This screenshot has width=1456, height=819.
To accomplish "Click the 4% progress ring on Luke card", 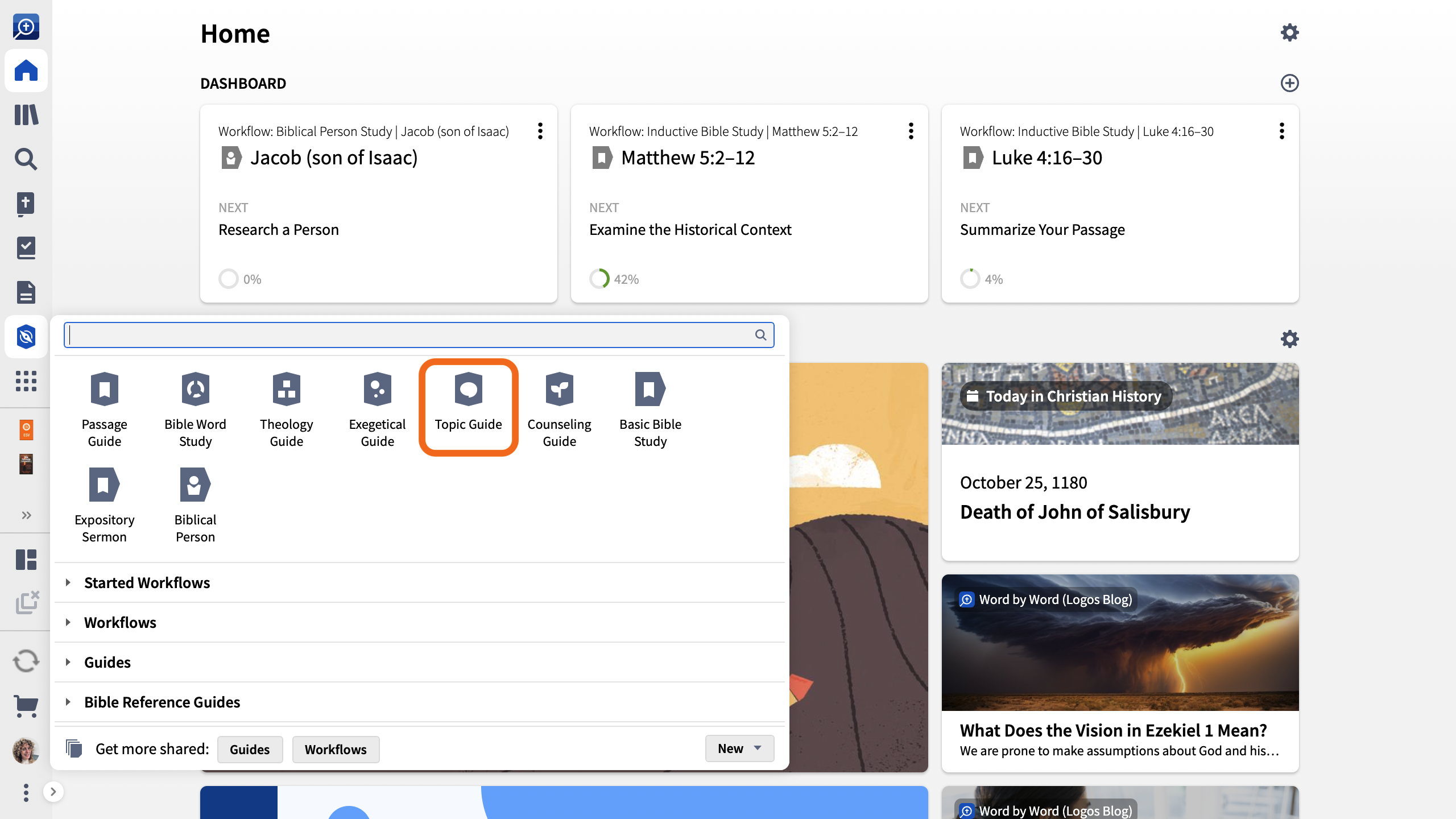I will pyautogui.click(x=970, y=279).
